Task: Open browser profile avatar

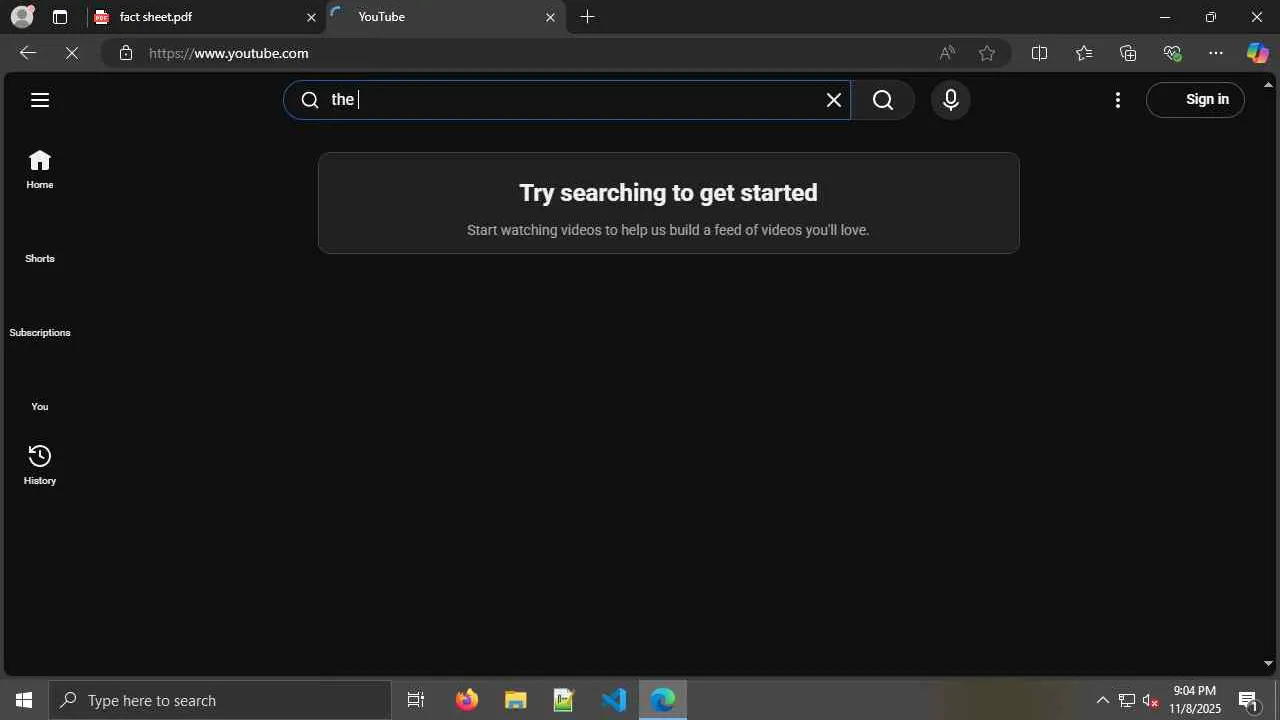Action: click(22, 17)
